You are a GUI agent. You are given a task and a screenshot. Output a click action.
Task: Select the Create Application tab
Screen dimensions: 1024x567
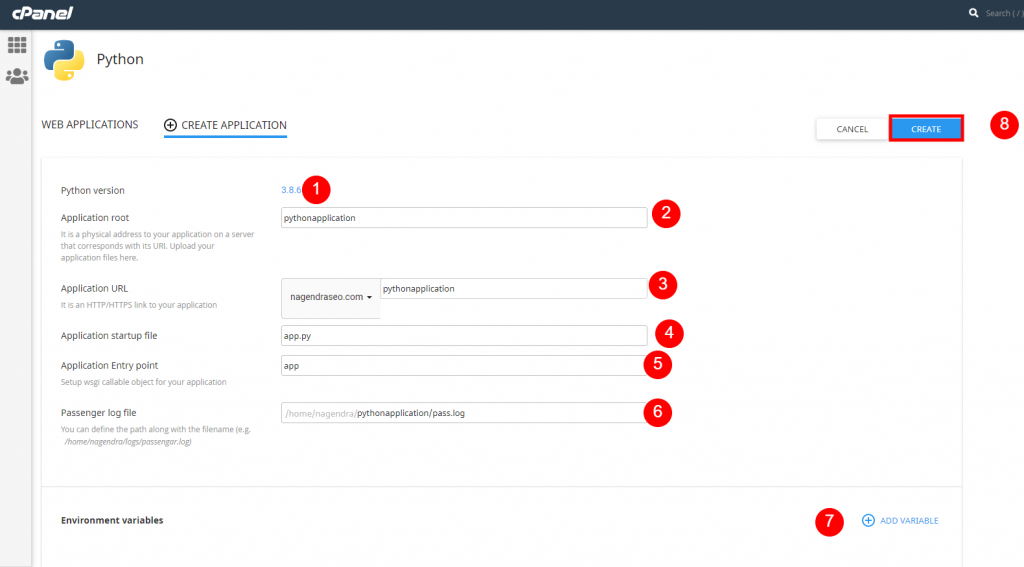[225, 125]
